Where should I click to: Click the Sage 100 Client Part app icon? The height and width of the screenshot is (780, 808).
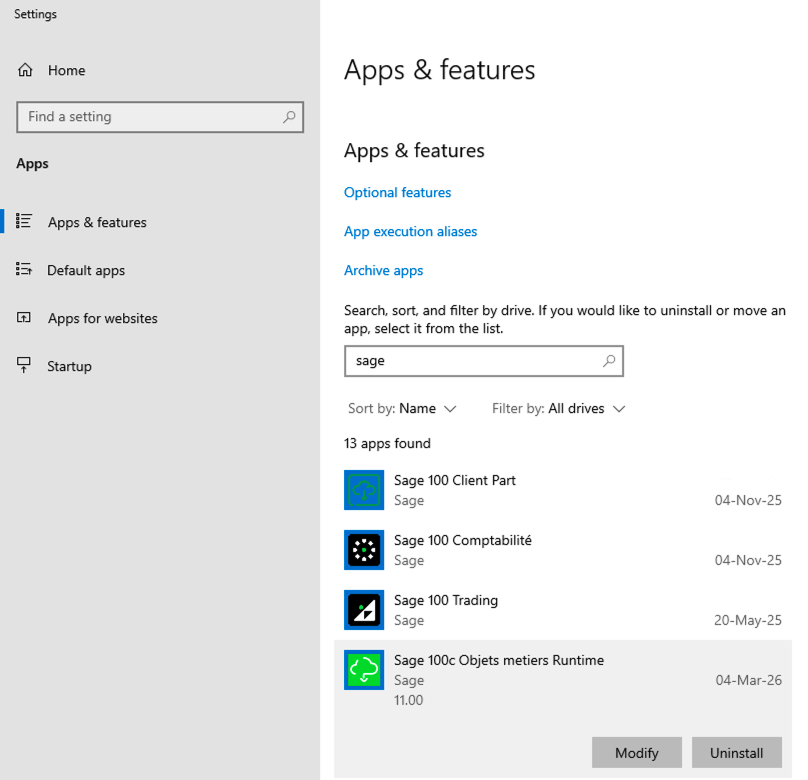click(364, 490)
